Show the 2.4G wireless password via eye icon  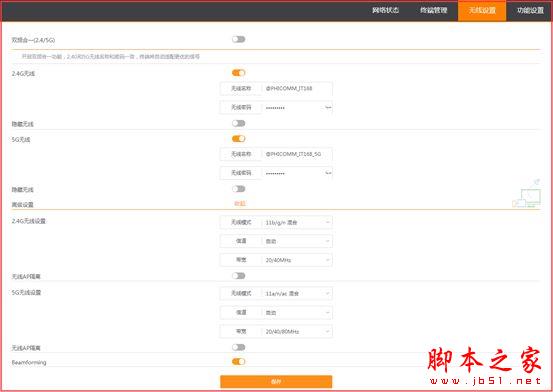(x=328, y=107)
